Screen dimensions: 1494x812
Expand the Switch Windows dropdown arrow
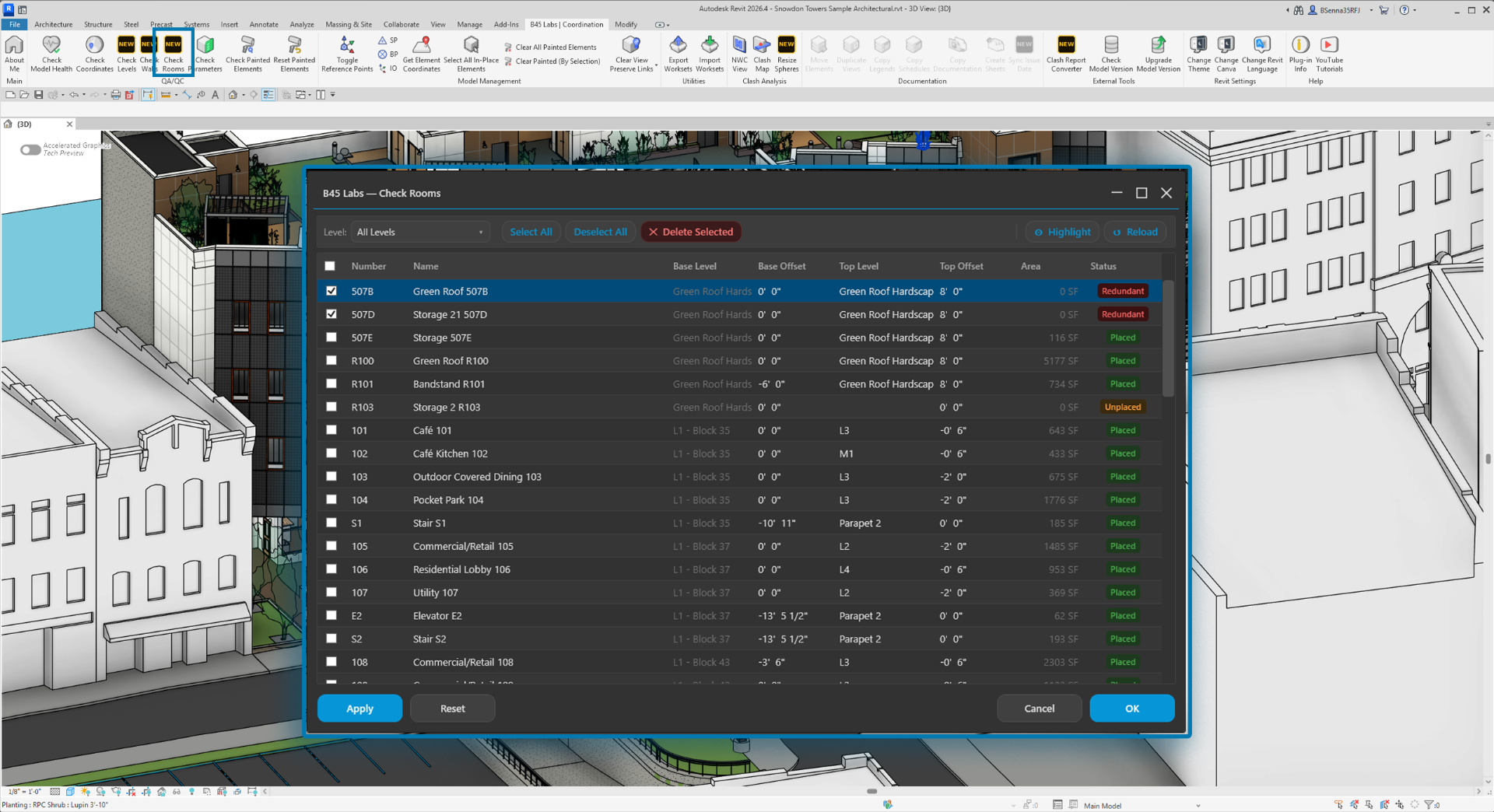pyautogui.click(x=310, y=95)
